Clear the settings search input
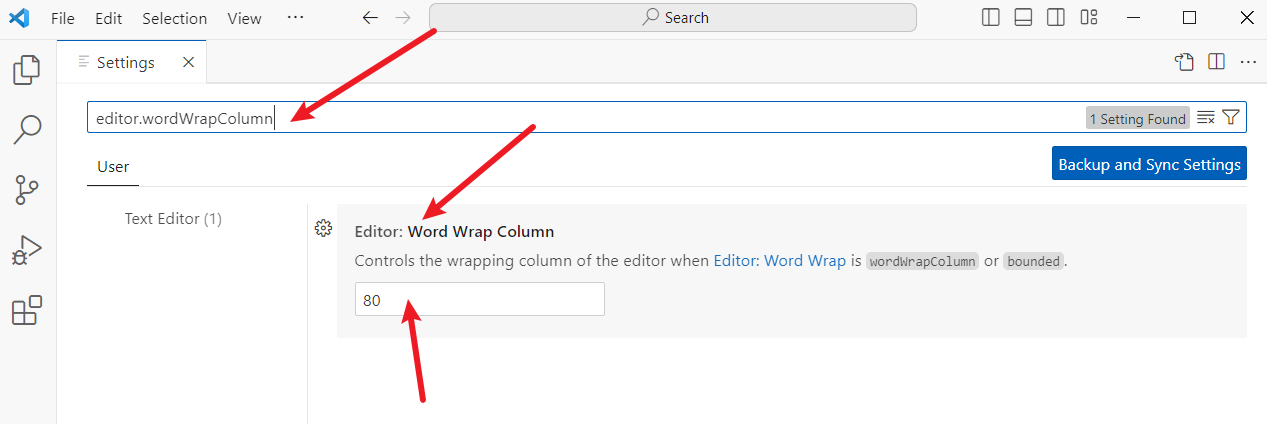Viewport: 1267px width, 424px height. (1206, 118)
